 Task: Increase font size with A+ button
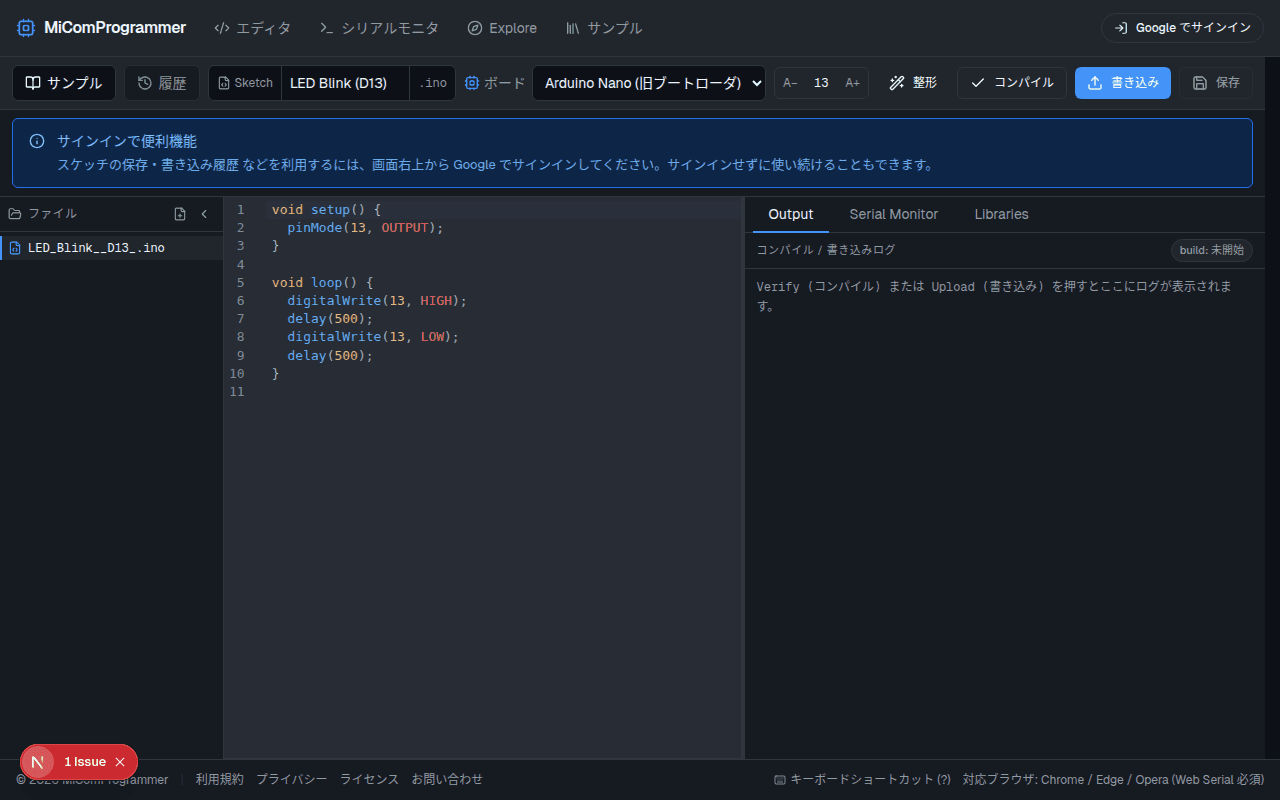pos(853,83)
